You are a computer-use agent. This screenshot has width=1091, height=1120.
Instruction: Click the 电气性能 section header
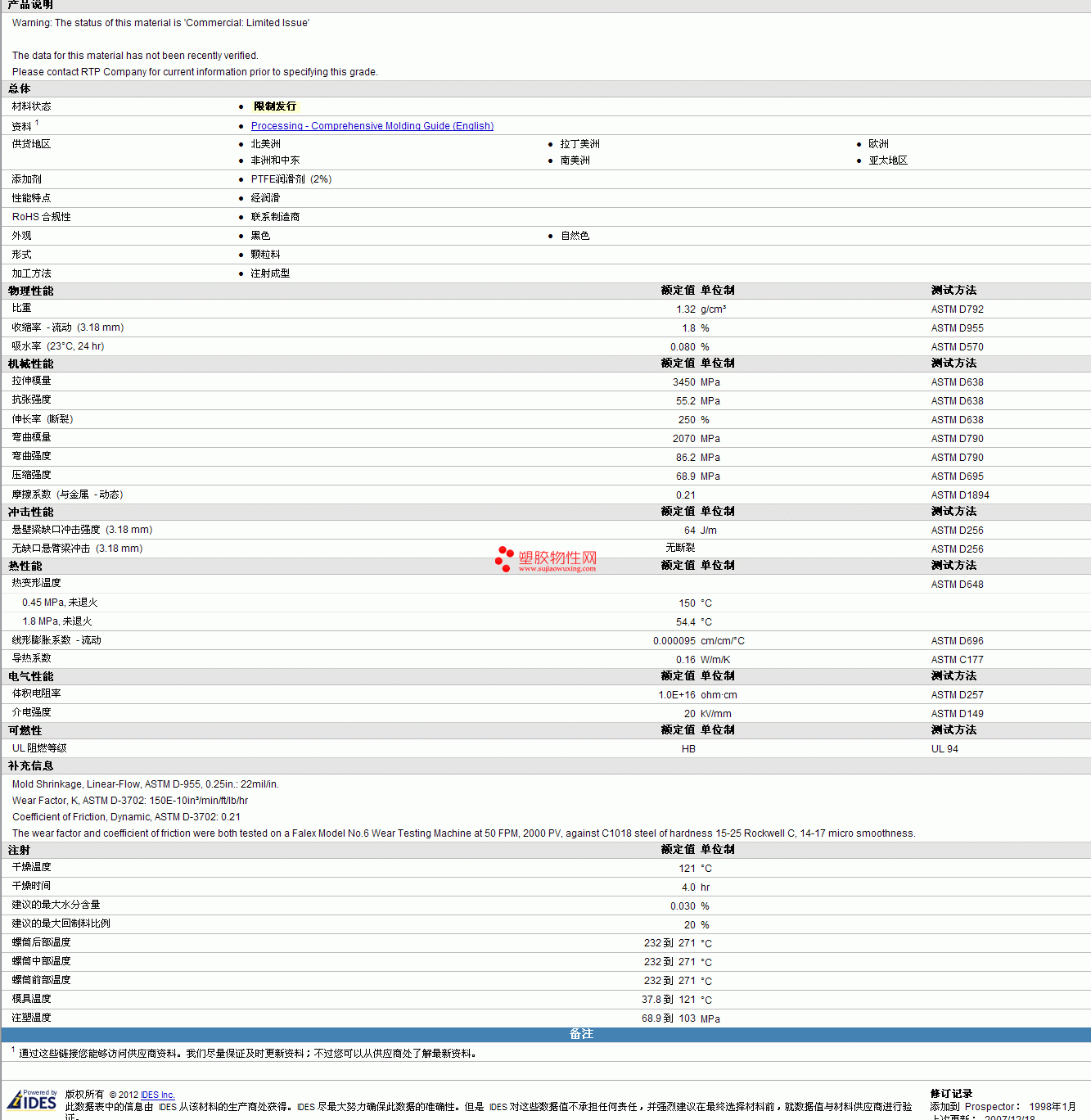[x=31, y=677]
